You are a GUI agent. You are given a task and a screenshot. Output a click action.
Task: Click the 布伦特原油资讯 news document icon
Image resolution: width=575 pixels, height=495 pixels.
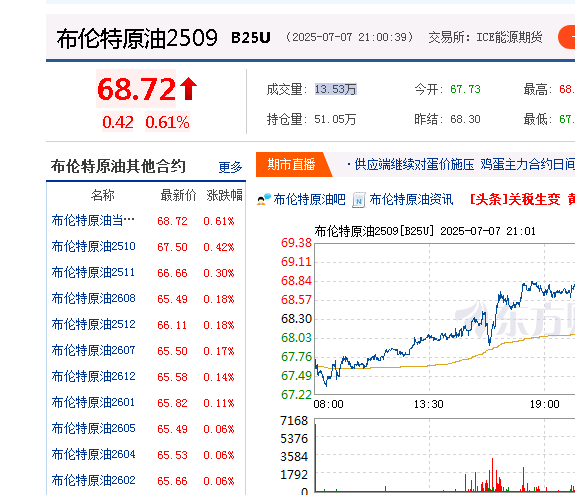(x=359, y=200)
